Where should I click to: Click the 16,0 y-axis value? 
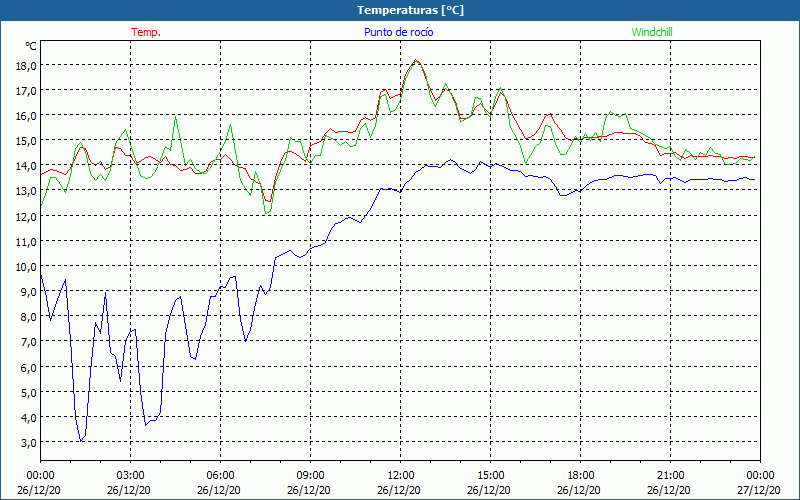pos(27,116)
